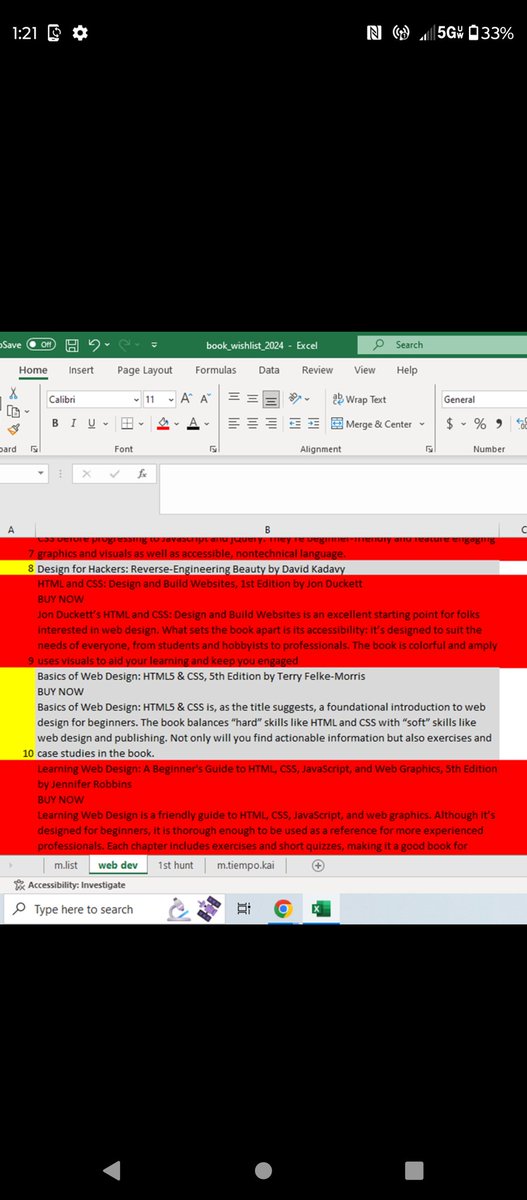
Task: Apply Comma Style format
Action: pyautogui.click(x=498, y=424)
